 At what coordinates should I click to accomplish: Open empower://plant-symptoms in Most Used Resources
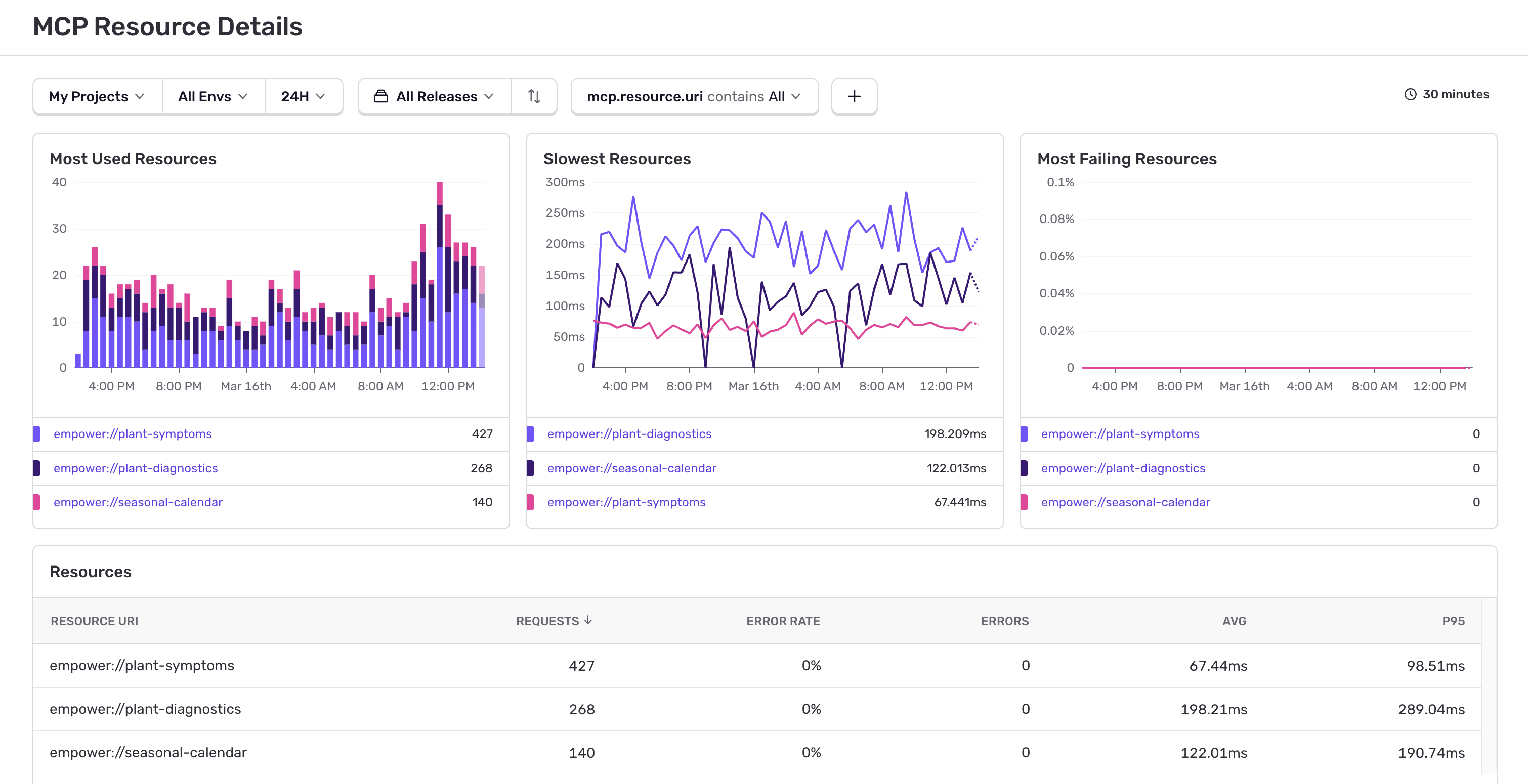133,434
